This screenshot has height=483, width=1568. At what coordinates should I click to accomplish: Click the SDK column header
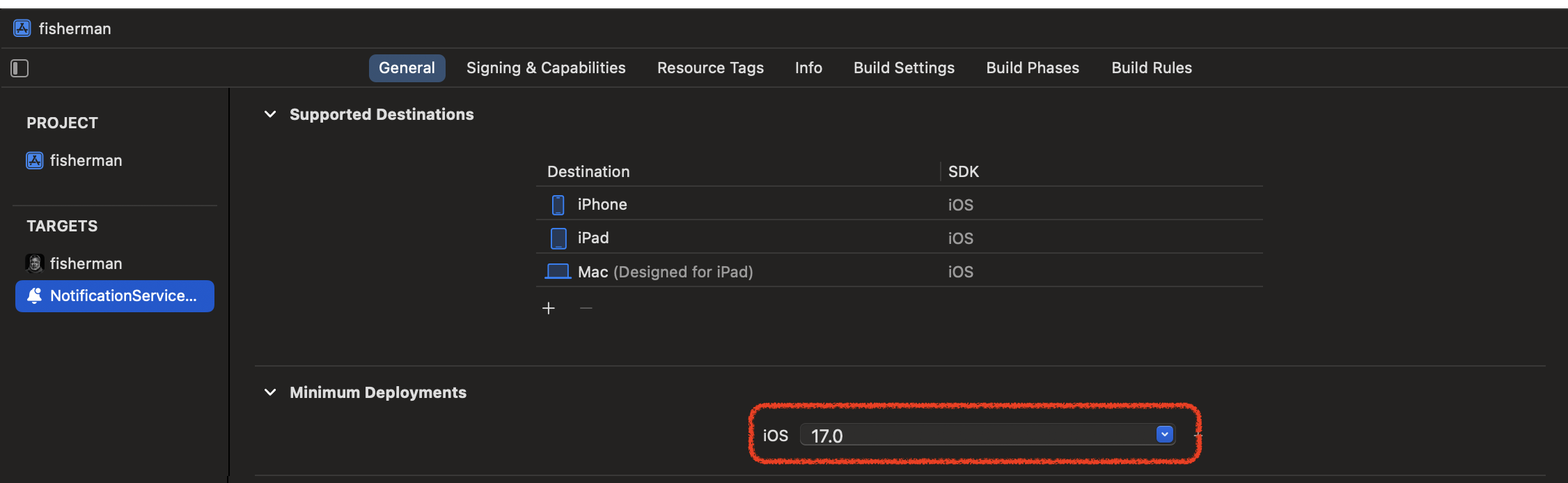point(964,171)
